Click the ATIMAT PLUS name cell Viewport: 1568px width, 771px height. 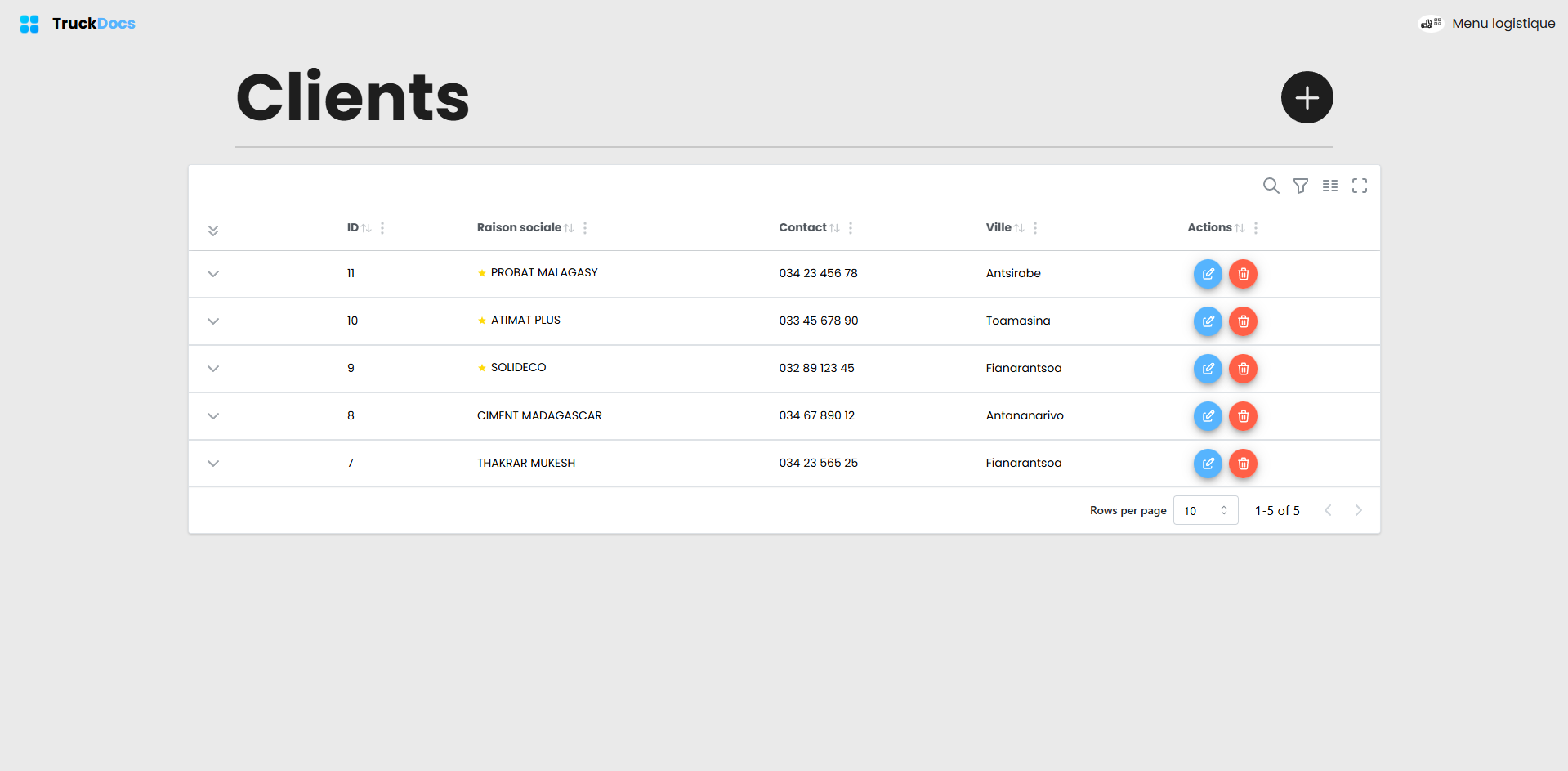pyautogui.click(x=525, y=320)
